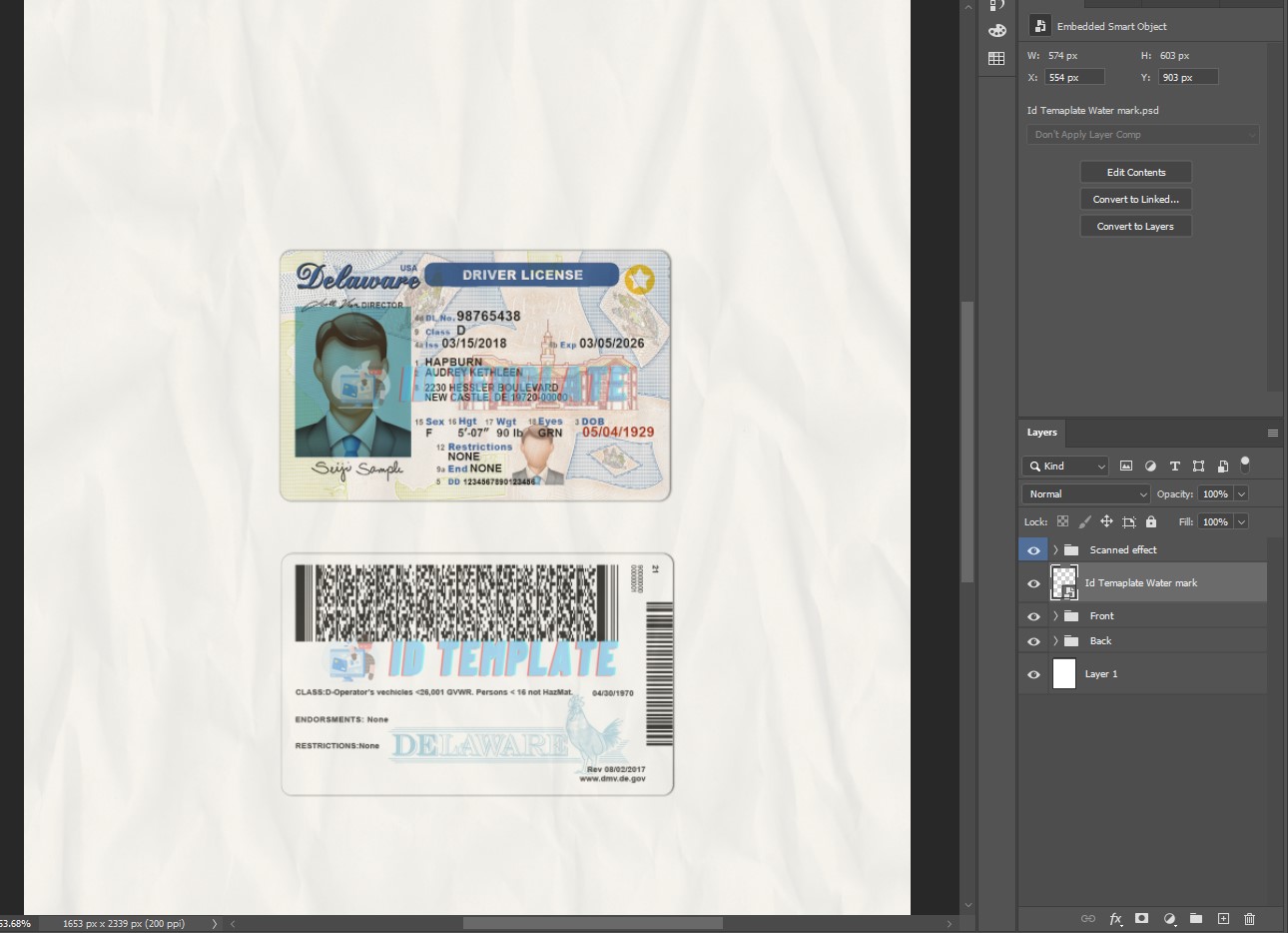This screenshot has height=933, width=1288.
Task: Filter layers by shape layers icon
Action: tap(1198, 466)
